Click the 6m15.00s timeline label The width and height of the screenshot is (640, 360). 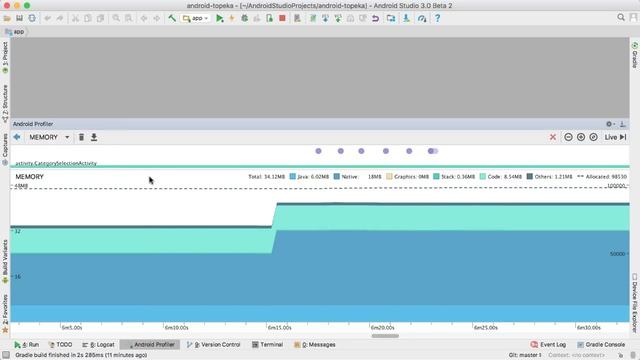coord(279,327)
